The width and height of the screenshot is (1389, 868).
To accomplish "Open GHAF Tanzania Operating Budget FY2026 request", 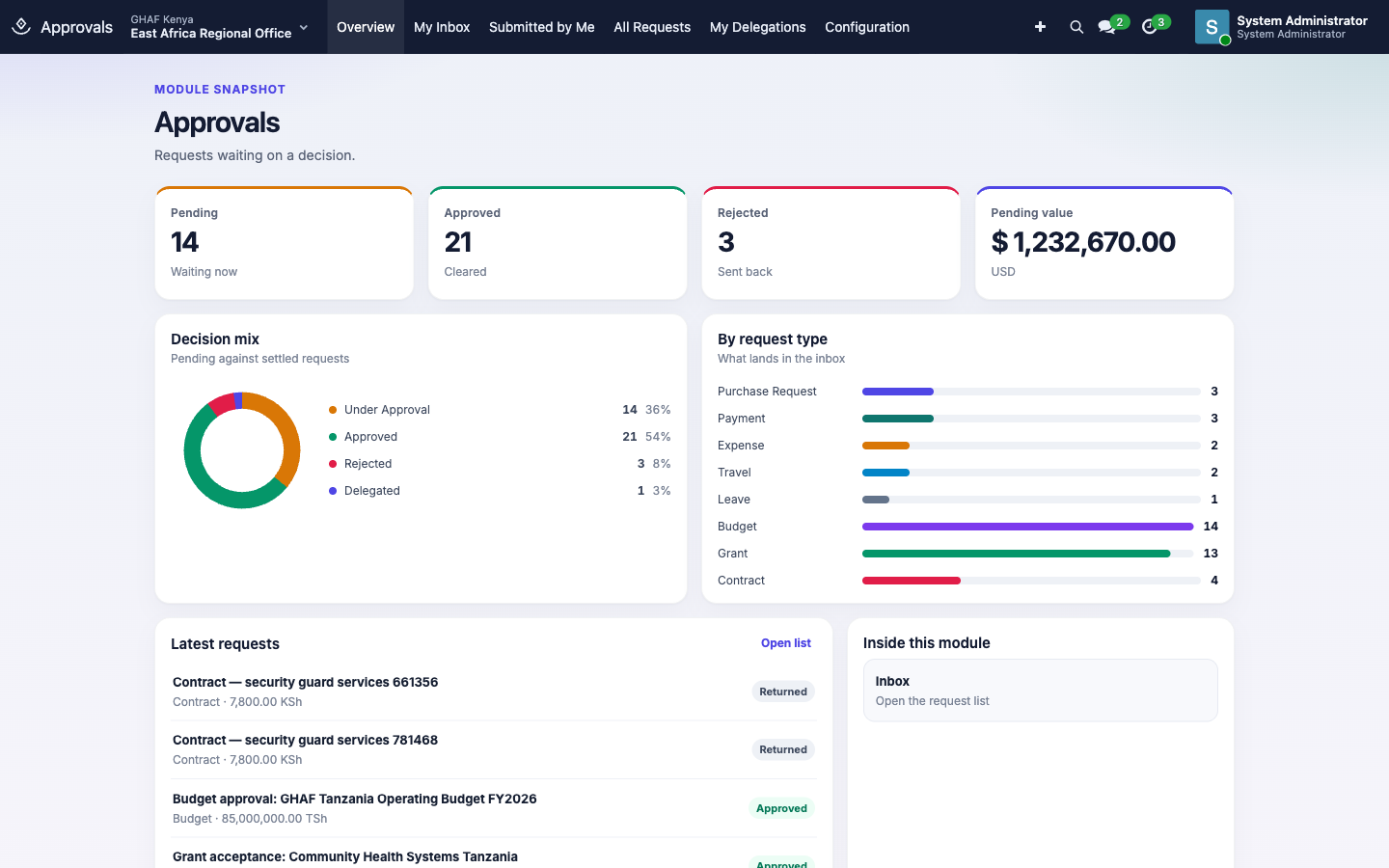I will click(493, 808).
